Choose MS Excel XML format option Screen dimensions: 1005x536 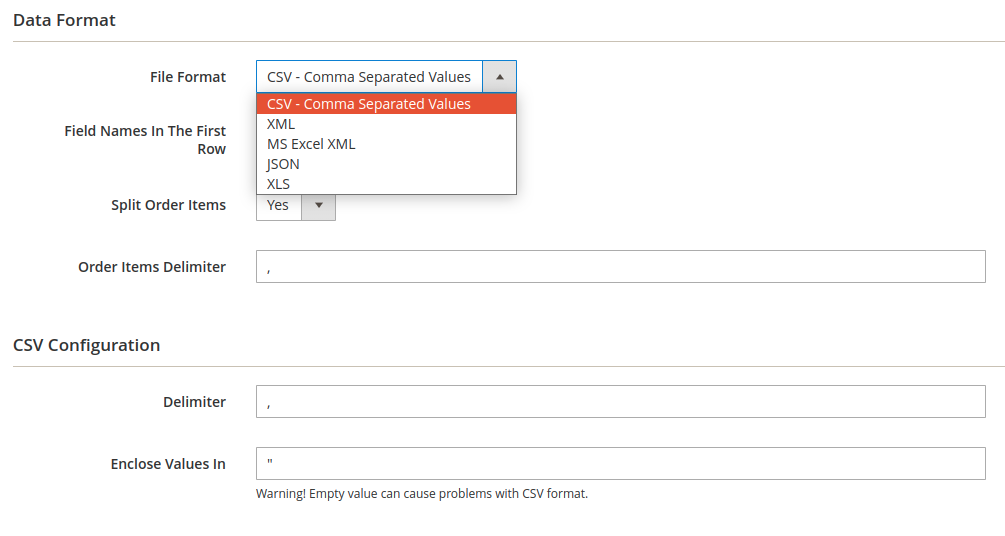[386, 144]
